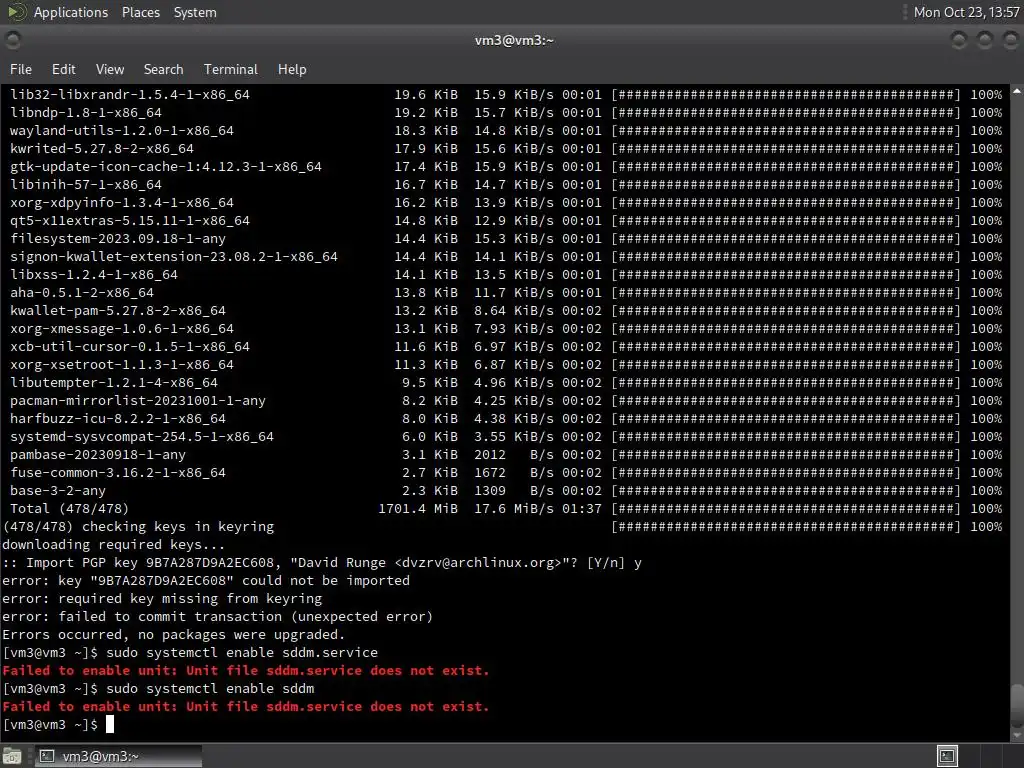
Task: Open the Search menu
Action: pos(163,69)
